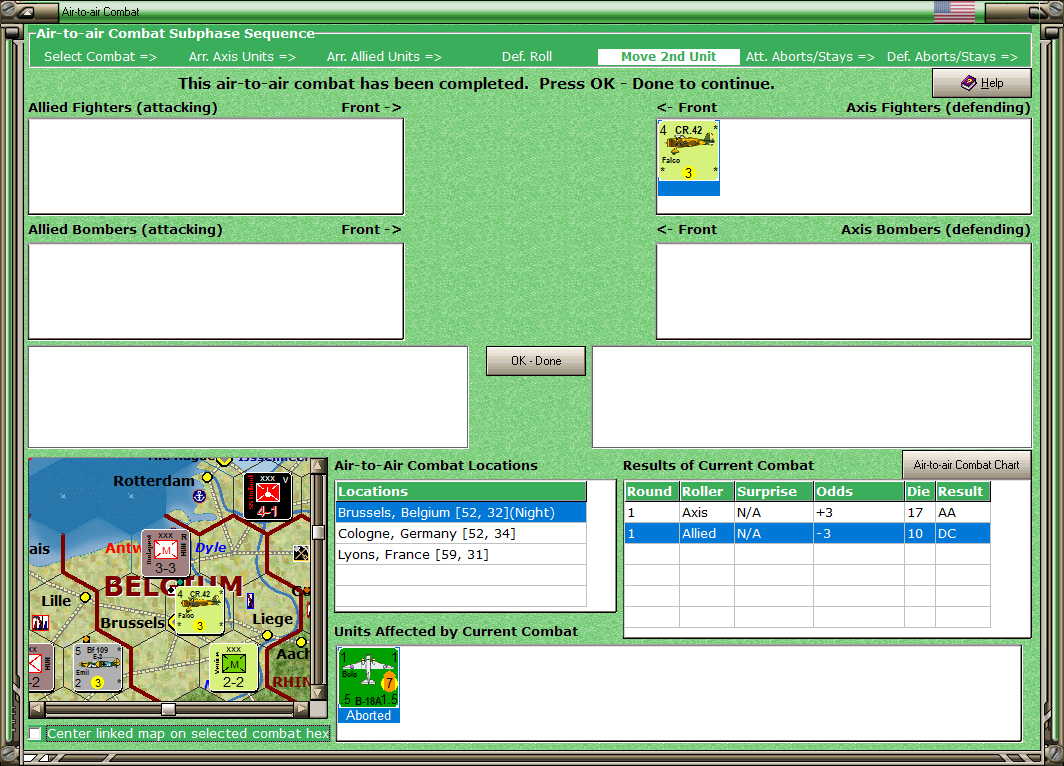Enable Center linked map on selected combat hex
Viewport: 1064px width, 766px height.
(x=35, y=733)
